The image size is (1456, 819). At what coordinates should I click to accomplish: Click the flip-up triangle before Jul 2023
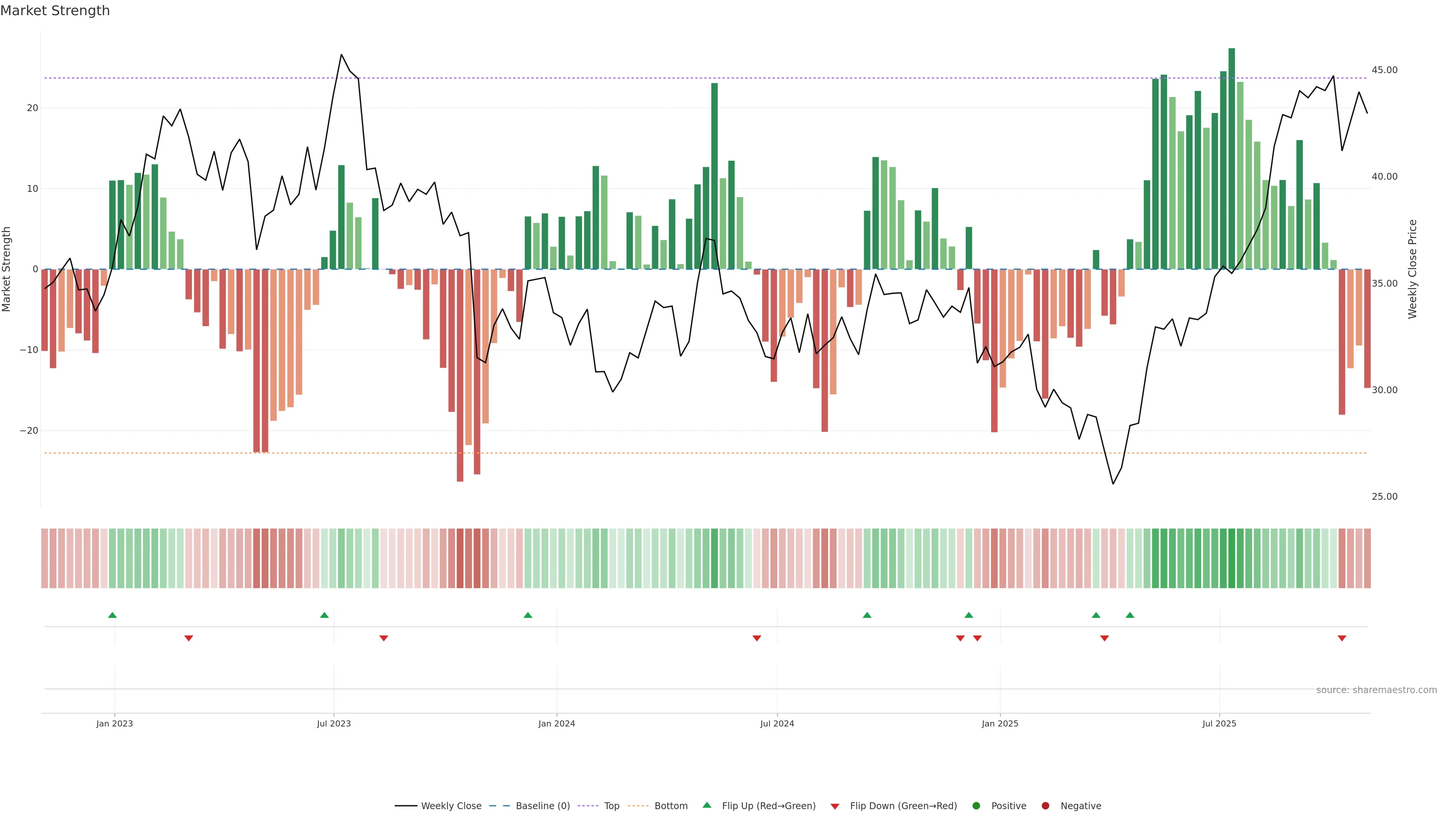pyautogui.click(x=325, y=615)
